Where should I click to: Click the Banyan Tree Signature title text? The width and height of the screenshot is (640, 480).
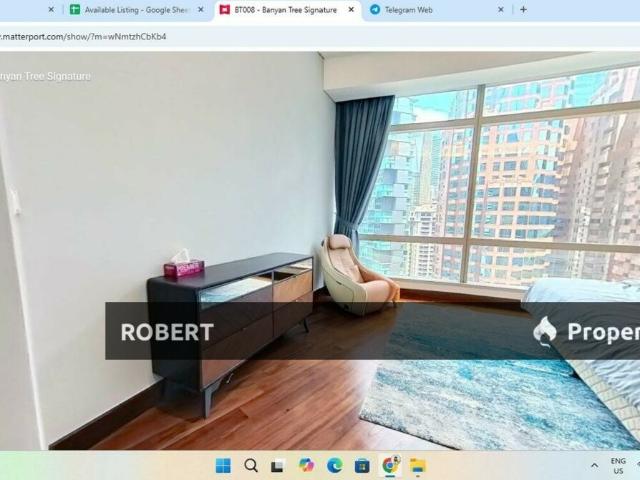click(x=45, y=76)
